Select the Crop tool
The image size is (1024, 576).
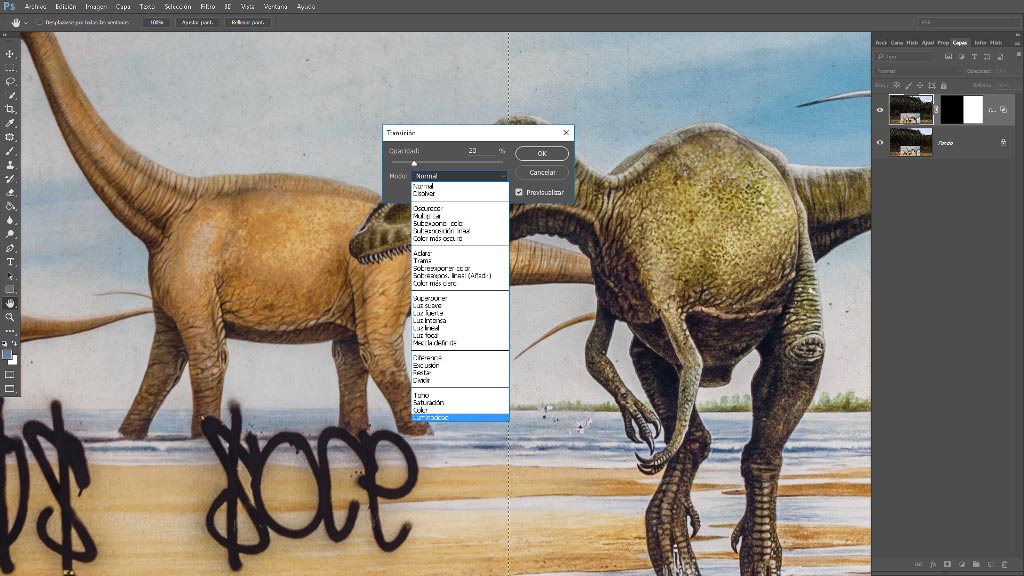[x=10, y=109]
